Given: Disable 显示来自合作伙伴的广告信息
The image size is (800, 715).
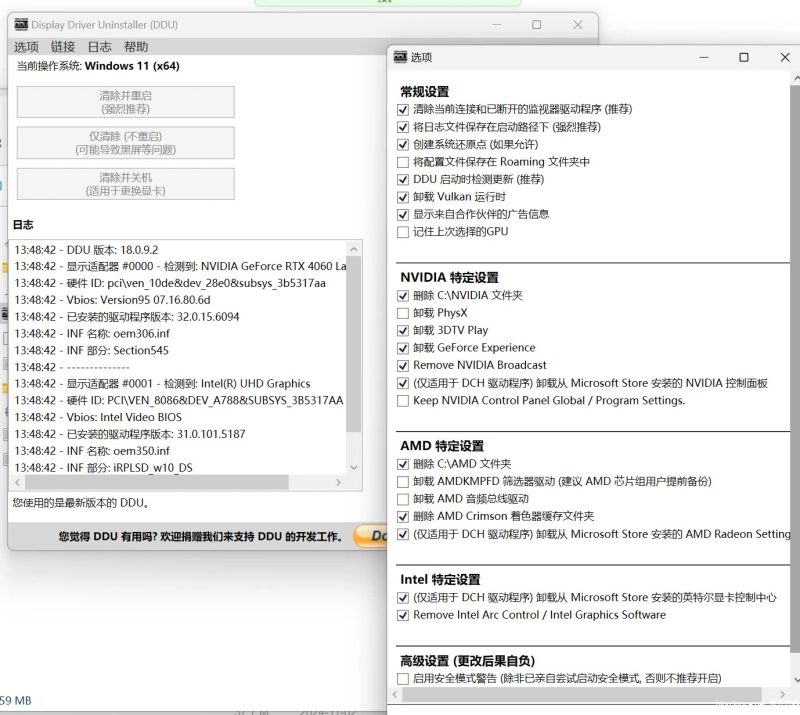Looking at the screenshot, I should pyautogui.click(x=403, y=215).
